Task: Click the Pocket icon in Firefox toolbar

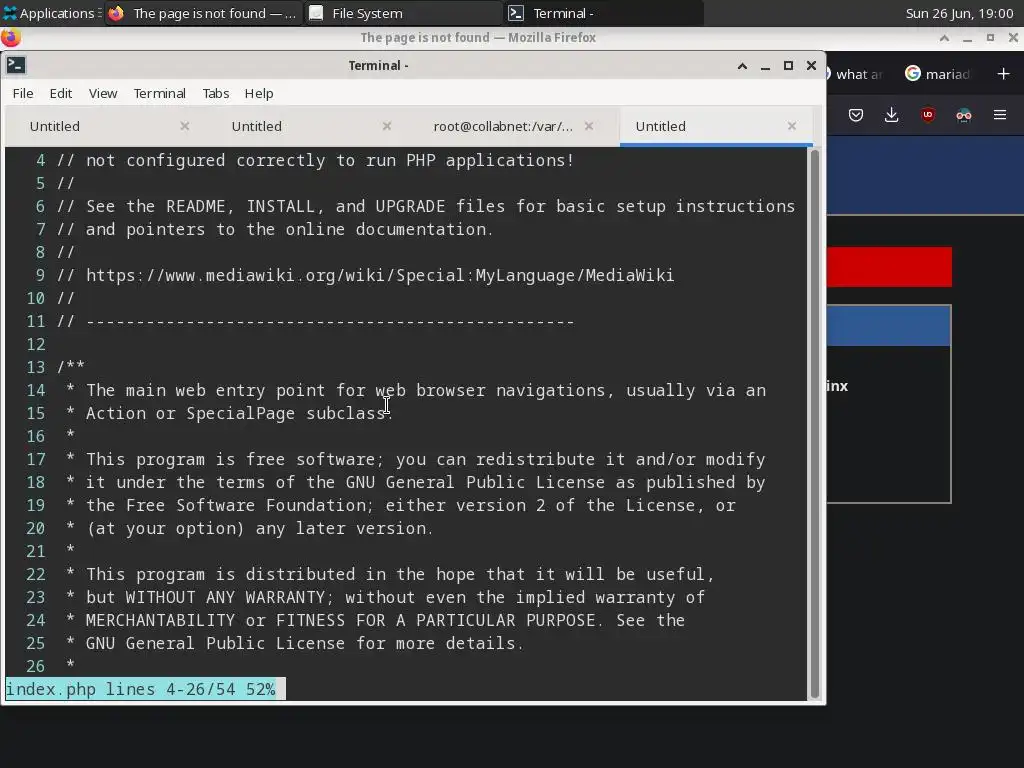Action: click(x=856, y=116)
